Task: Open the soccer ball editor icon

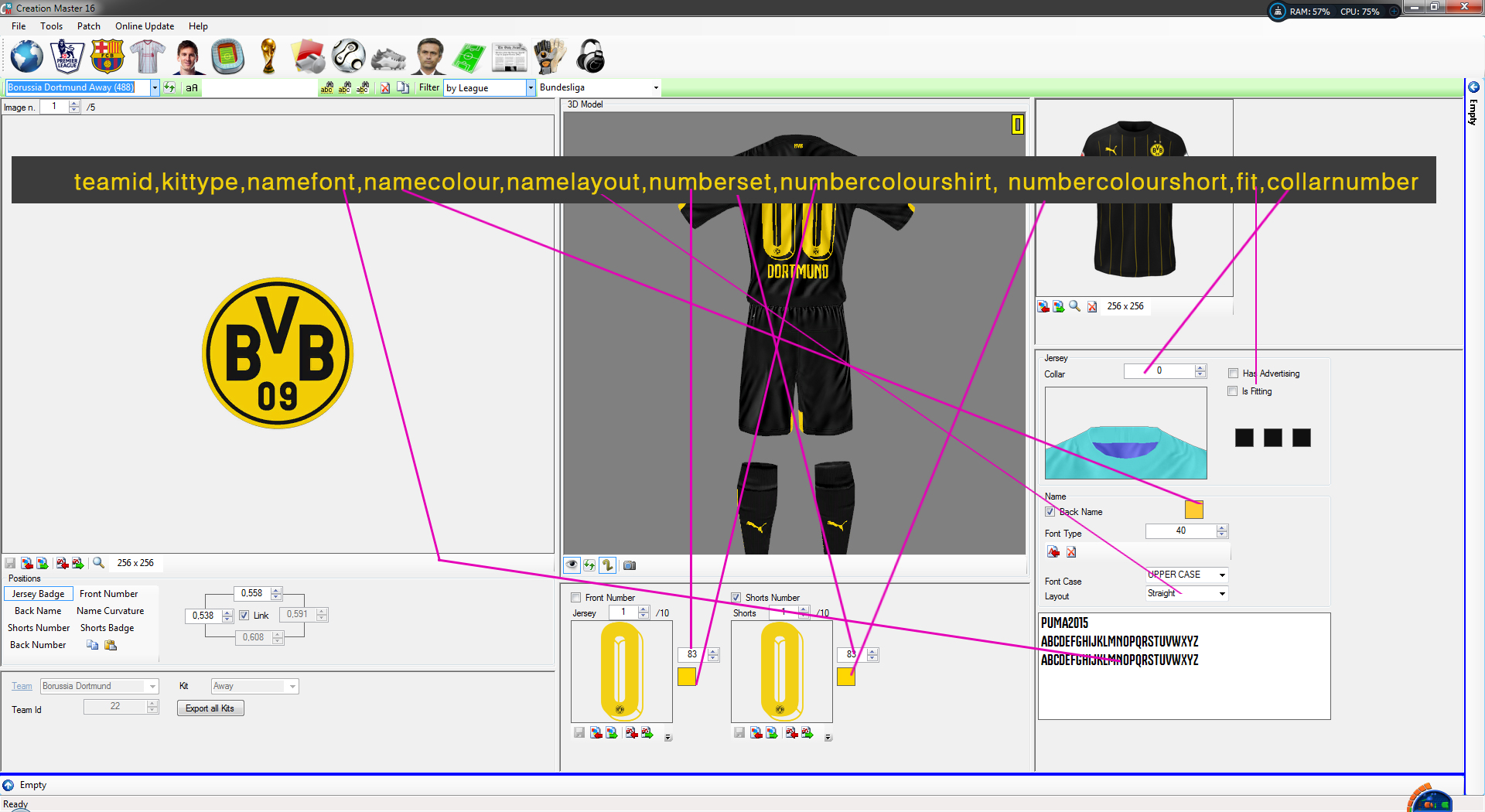Action: click(349, 56)
